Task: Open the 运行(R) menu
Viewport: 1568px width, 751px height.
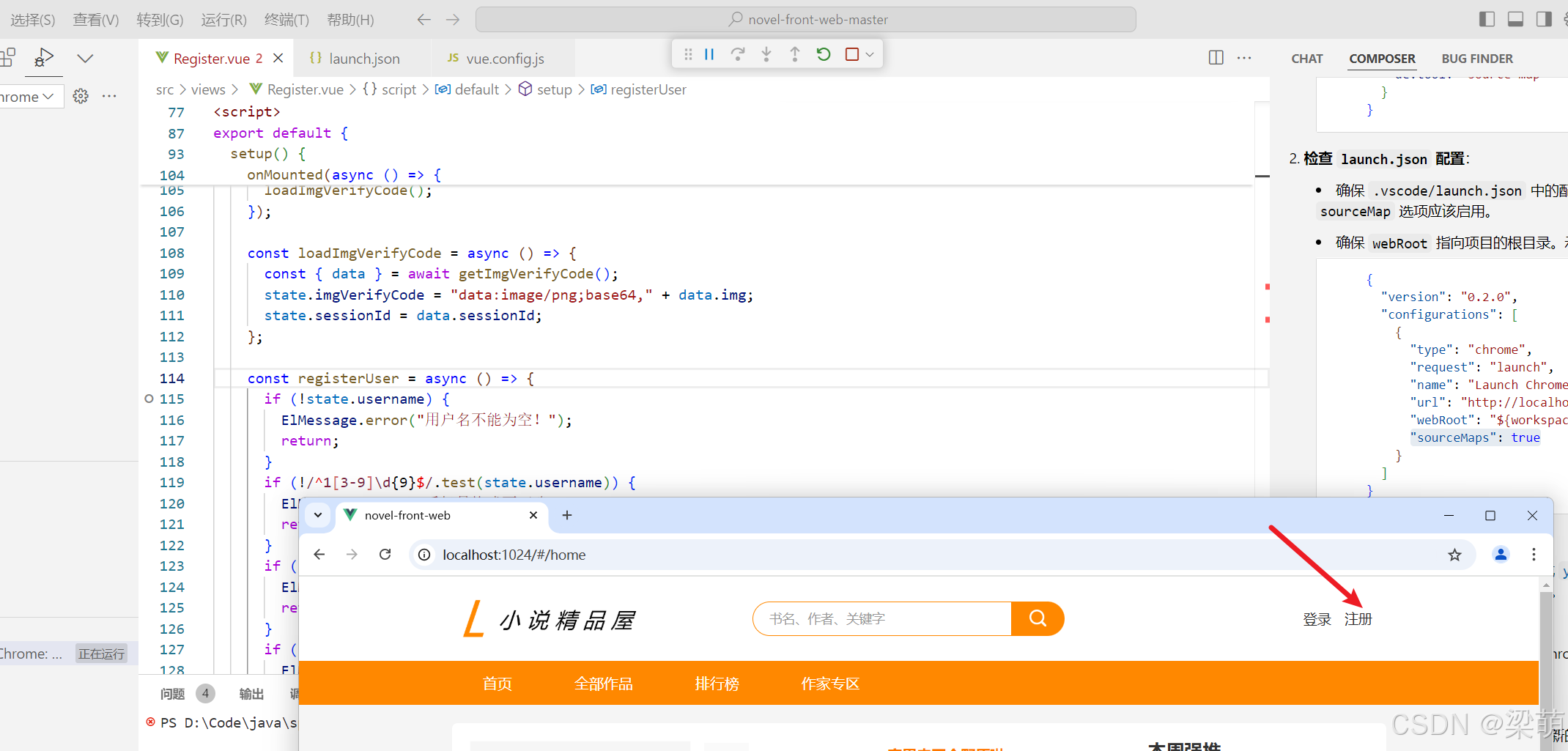Action: tap(223, 20)
